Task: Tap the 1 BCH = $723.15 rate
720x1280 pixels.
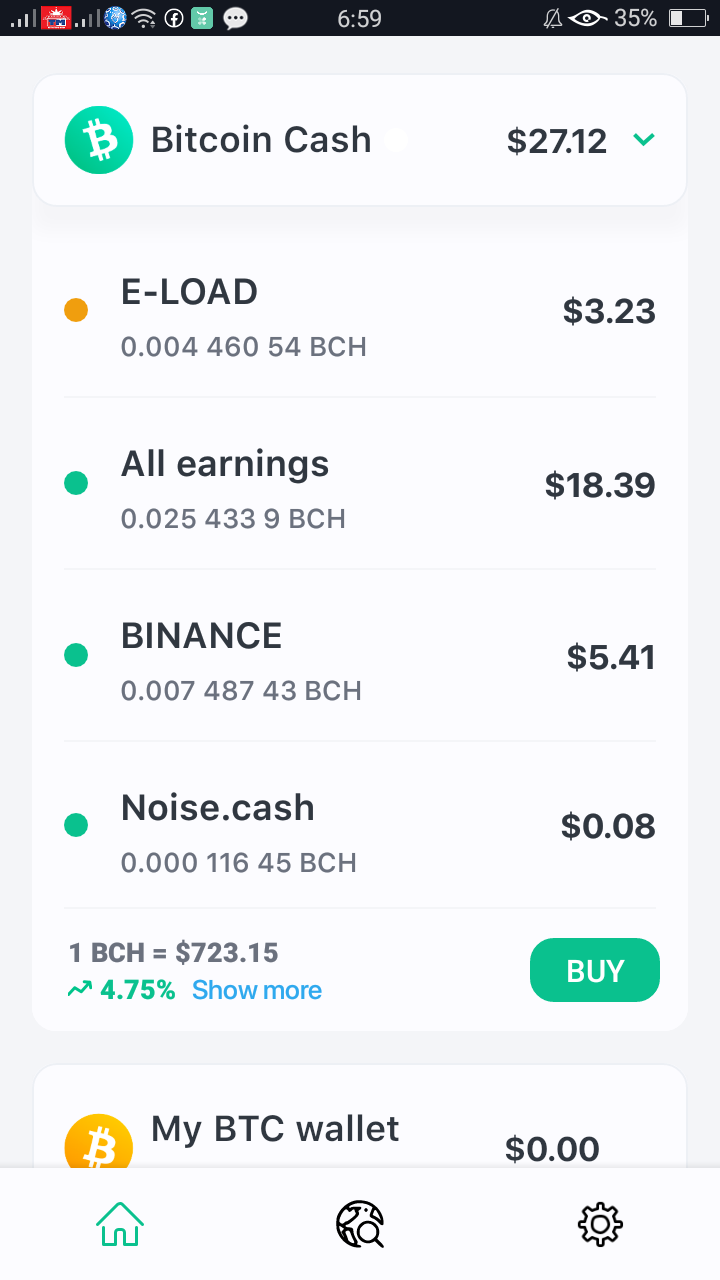Action: (x=173, y=952)
